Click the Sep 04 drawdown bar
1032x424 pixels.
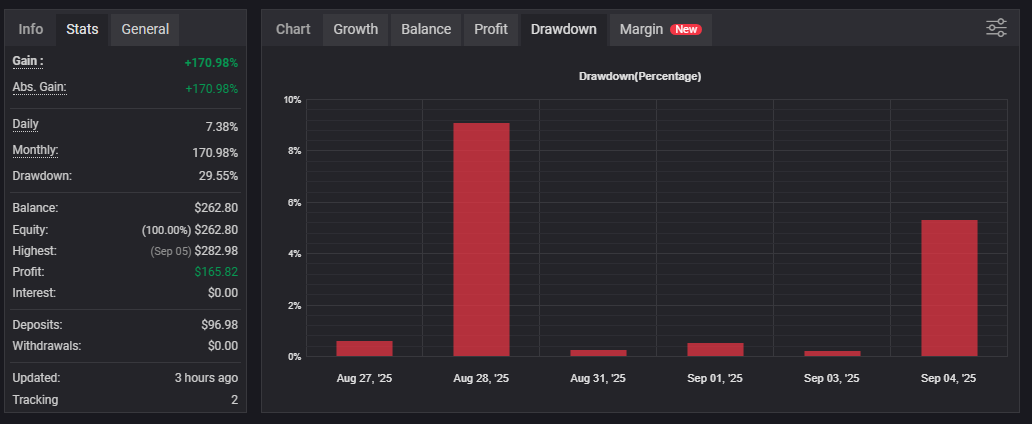coord(949,288)
